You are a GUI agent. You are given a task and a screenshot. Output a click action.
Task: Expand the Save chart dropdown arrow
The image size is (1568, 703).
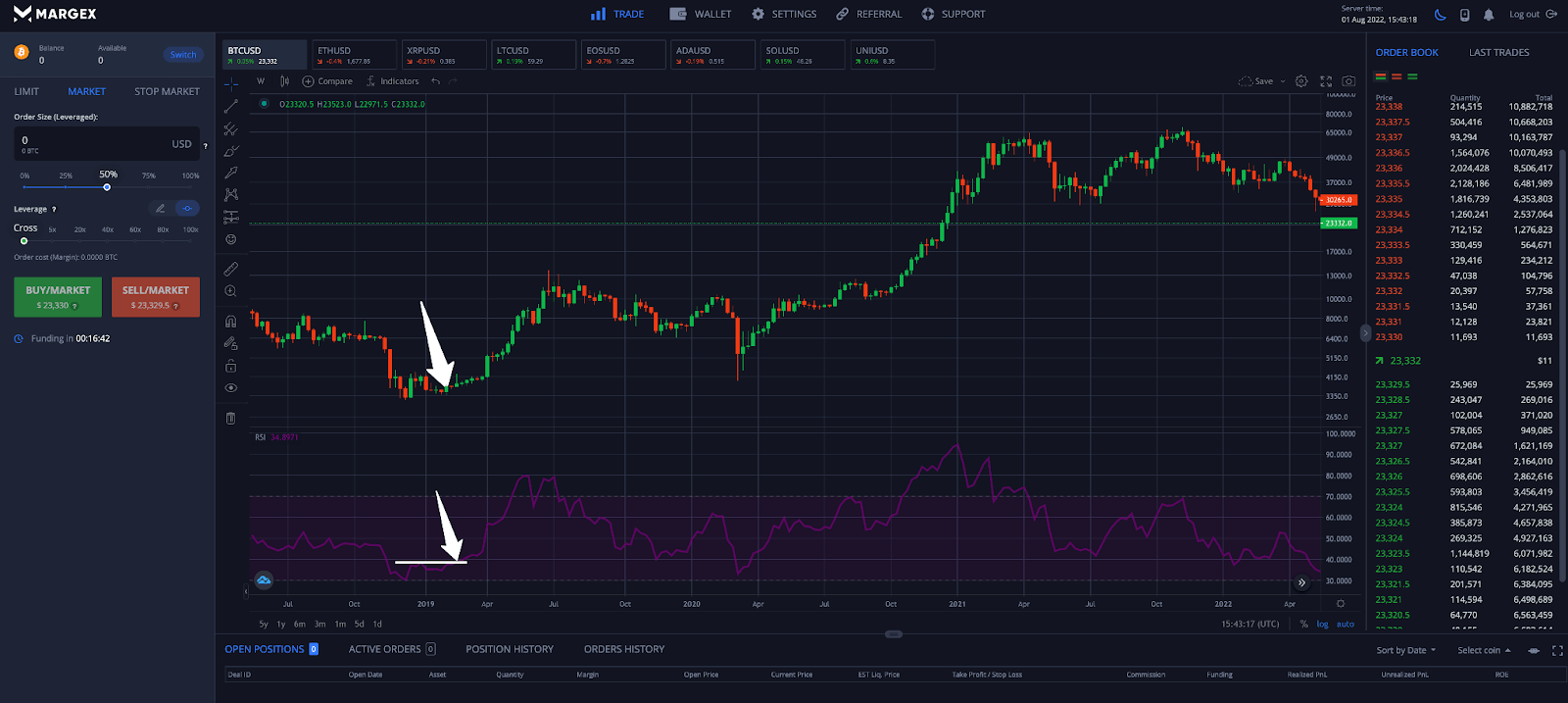pos(1283,81)
